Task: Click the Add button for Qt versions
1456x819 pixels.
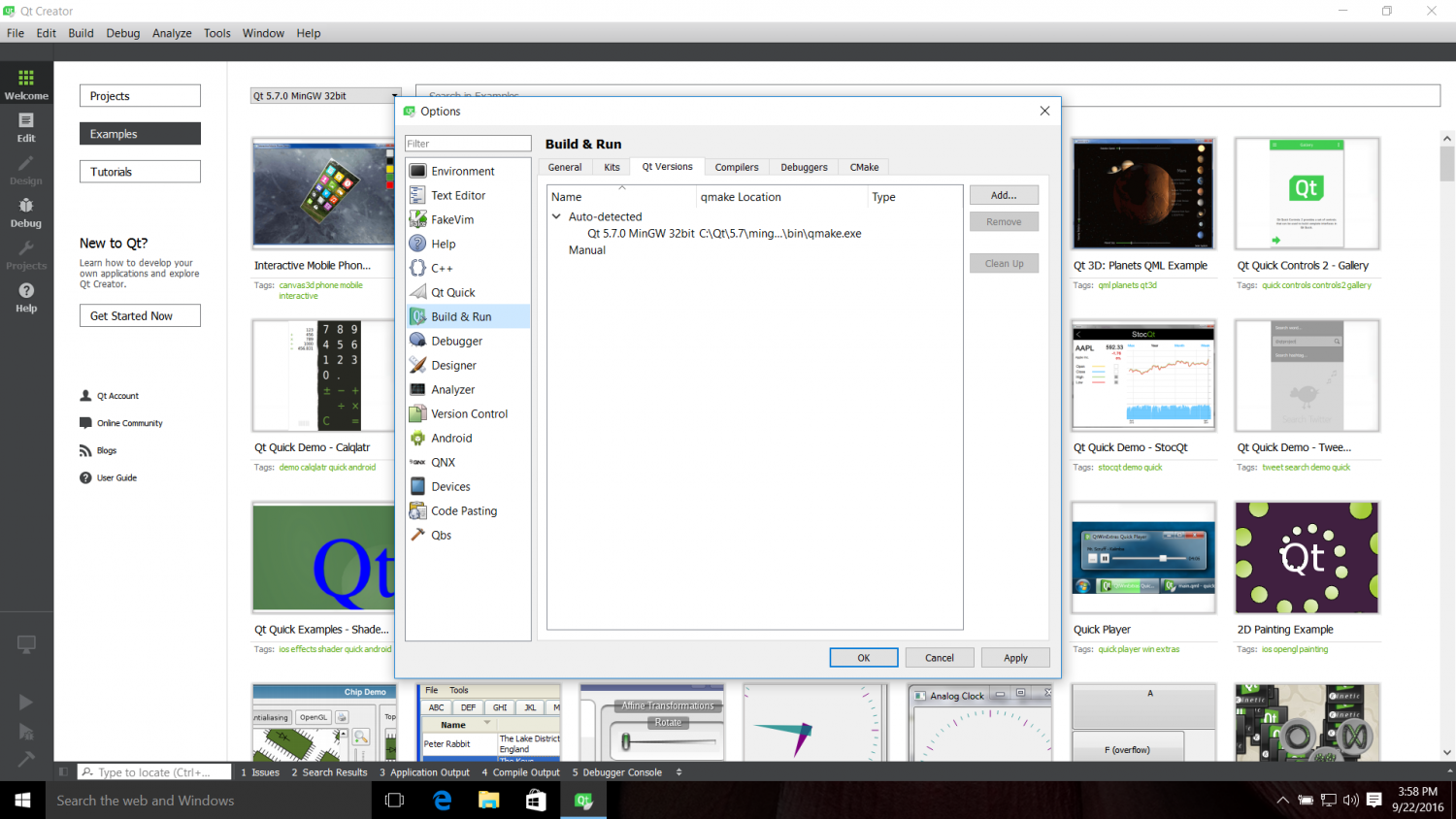Action: coord(1004,194)
